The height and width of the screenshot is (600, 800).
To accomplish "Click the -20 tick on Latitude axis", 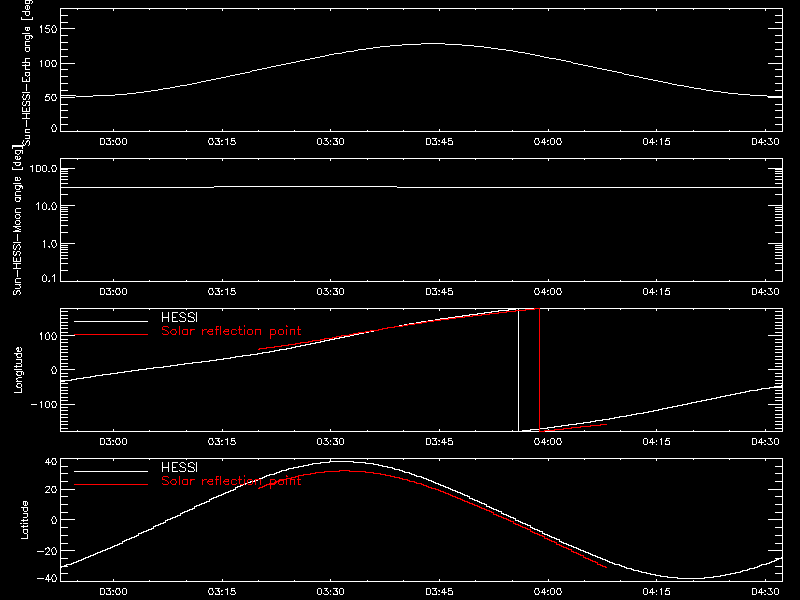I will [47, 551].
